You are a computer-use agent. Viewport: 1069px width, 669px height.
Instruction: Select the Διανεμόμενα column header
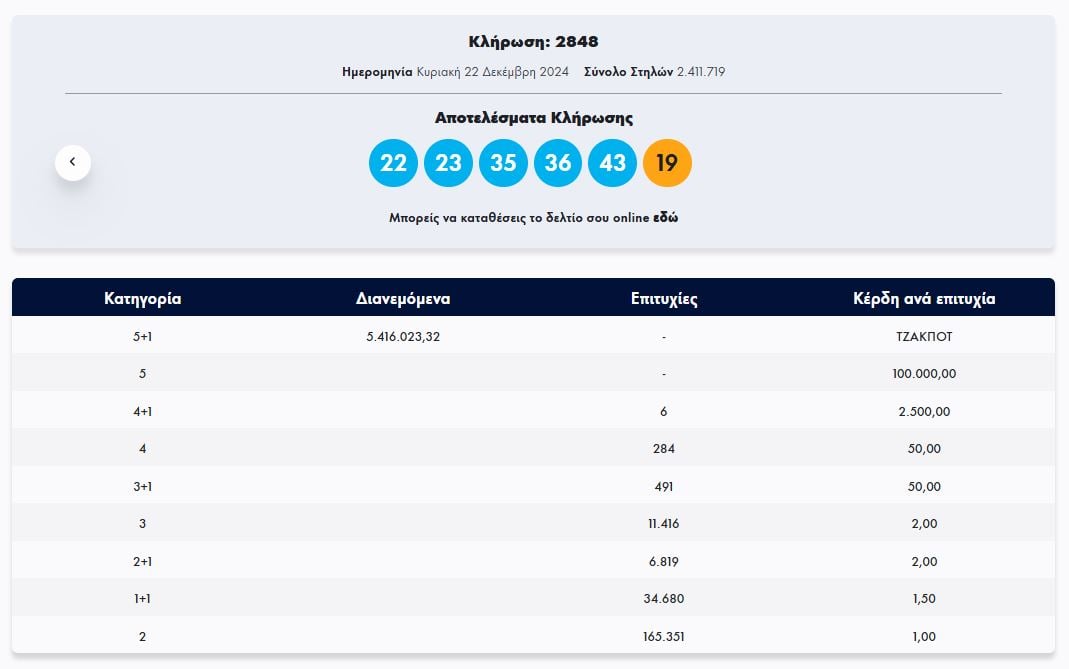(404, 298)
